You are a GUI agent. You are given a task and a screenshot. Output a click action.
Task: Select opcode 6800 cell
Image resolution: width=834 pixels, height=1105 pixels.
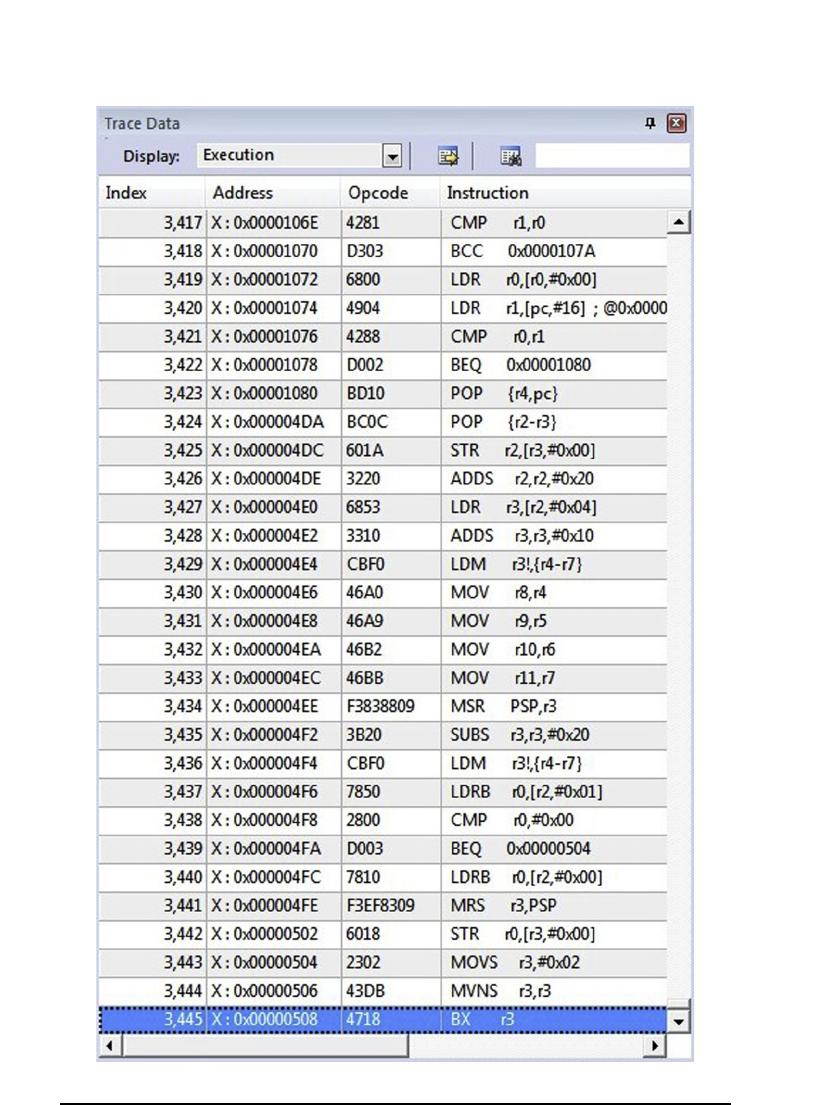362,280
